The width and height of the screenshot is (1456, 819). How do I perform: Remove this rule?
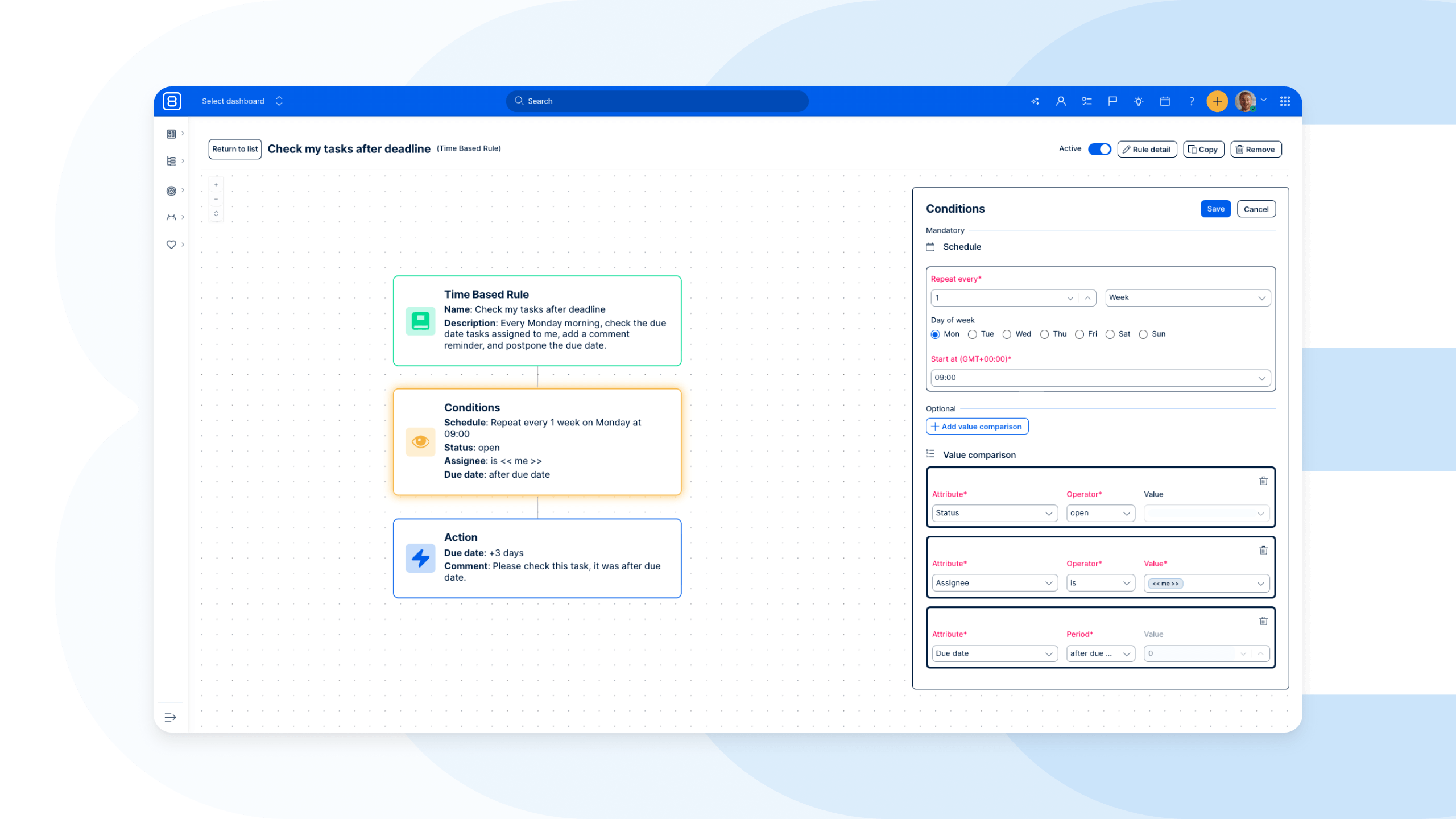[x=1256, y=149]
